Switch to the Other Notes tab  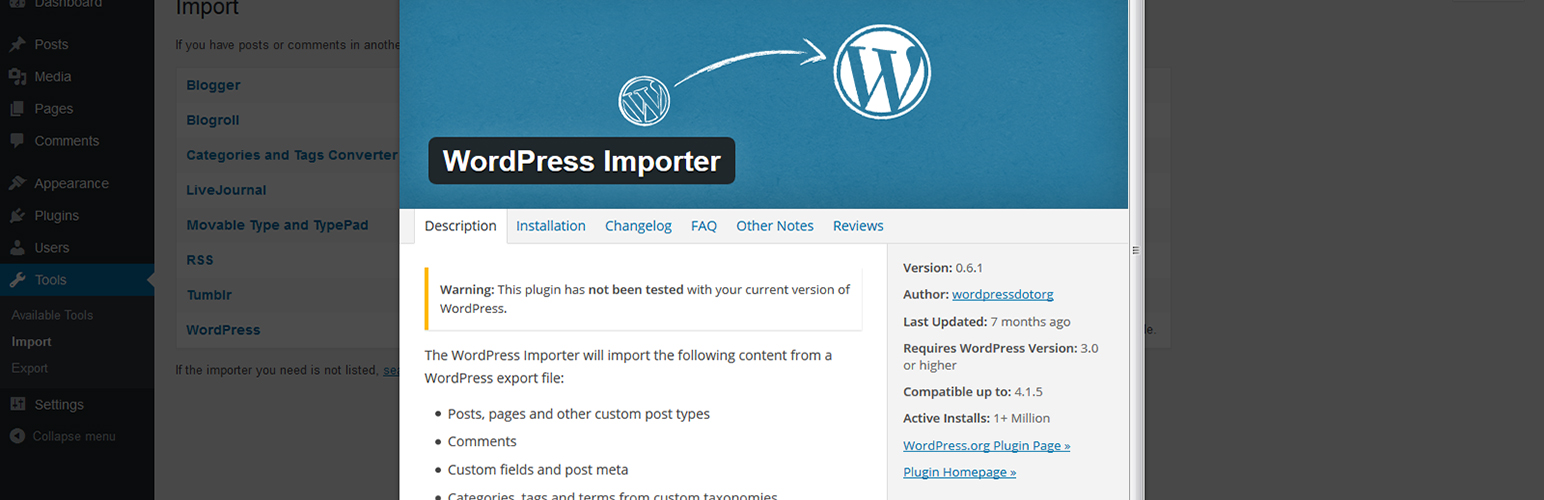(x=775, y=226)
